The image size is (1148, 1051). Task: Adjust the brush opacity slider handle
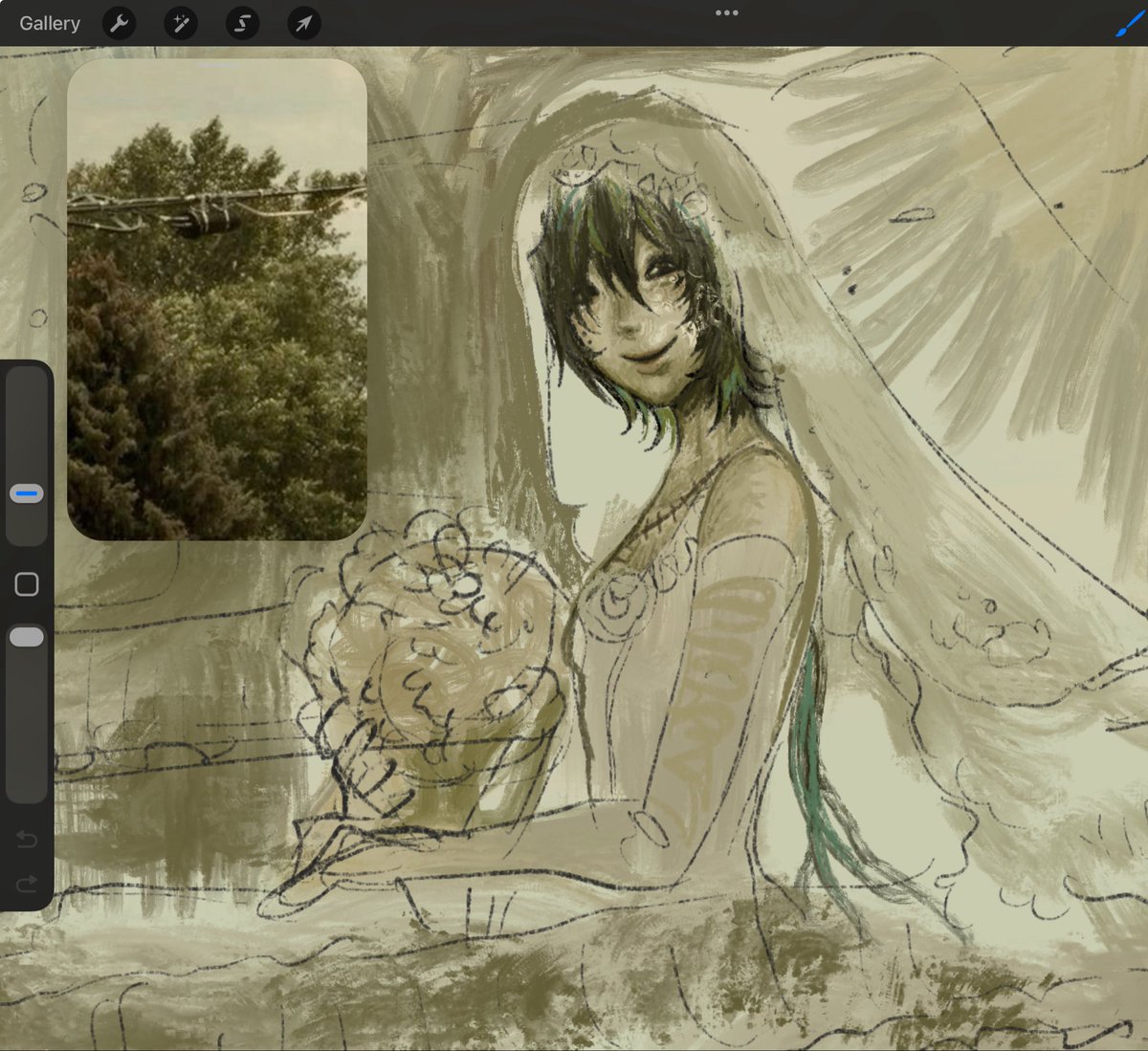click(27, 637)
